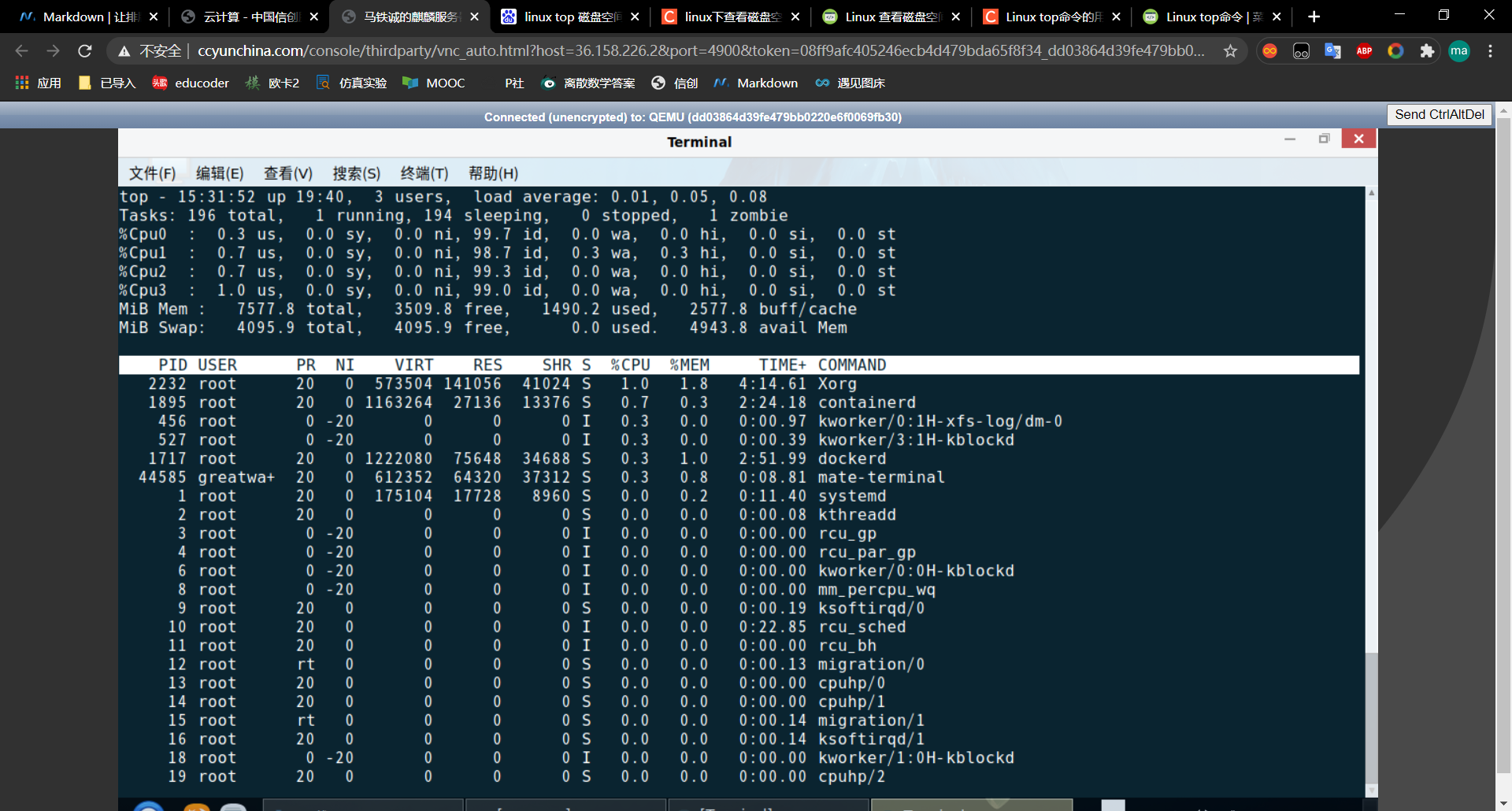Maximize the Terminal window

[x=1325, y=139]
